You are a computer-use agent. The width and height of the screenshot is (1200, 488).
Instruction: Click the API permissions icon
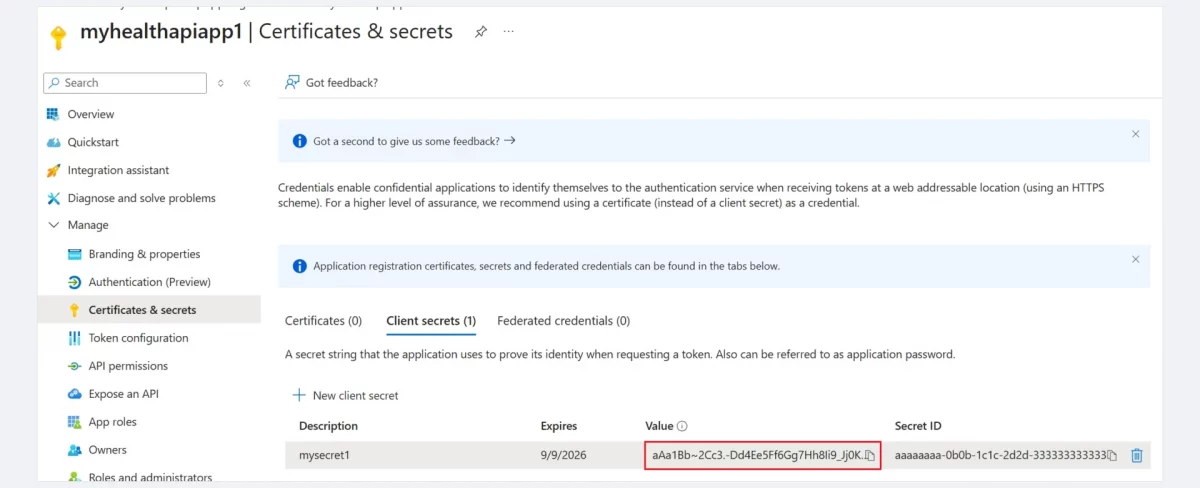coord(74,366)
